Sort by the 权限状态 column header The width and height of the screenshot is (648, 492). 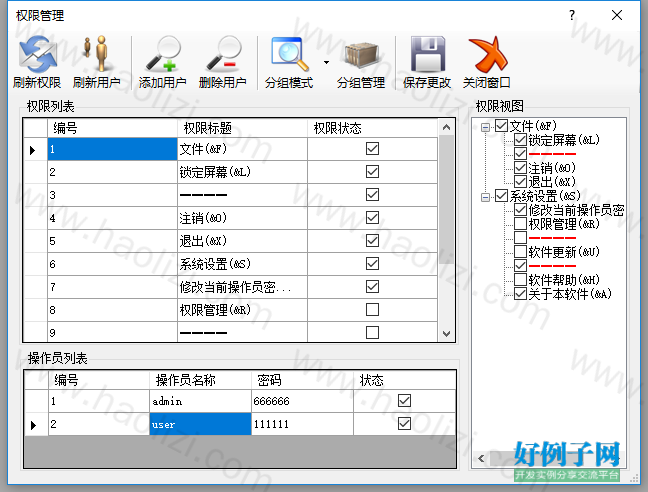372,128
